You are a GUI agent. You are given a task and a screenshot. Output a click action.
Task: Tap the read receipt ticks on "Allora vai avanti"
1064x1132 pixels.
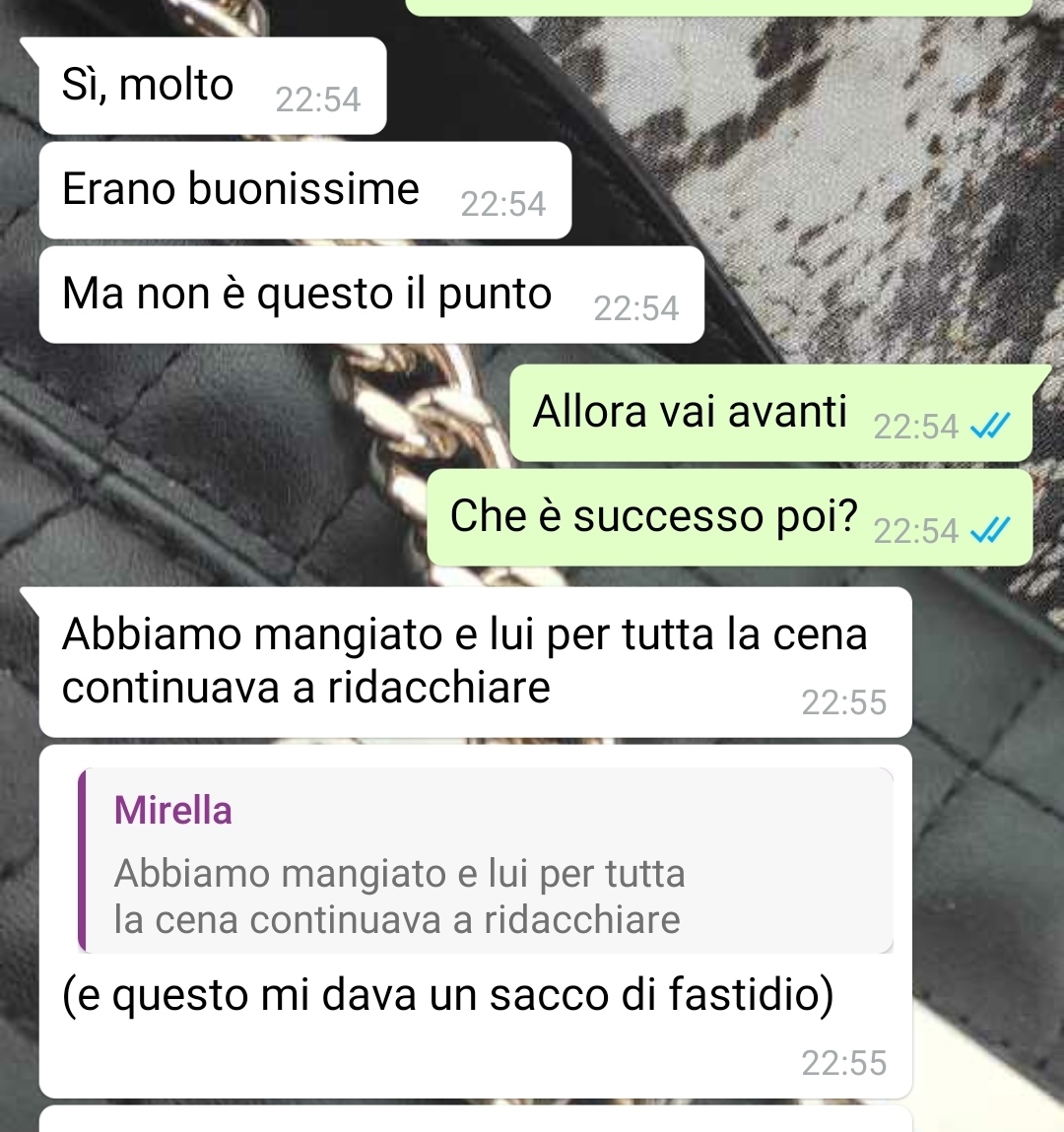tap(990, 426)
